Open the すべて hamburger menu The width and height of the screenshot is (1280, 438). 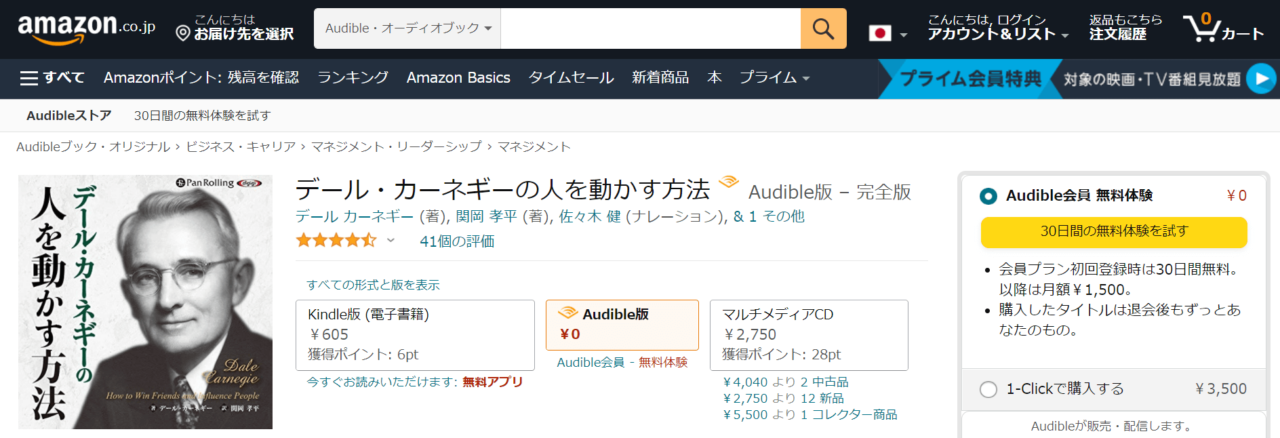coord(52,78)
